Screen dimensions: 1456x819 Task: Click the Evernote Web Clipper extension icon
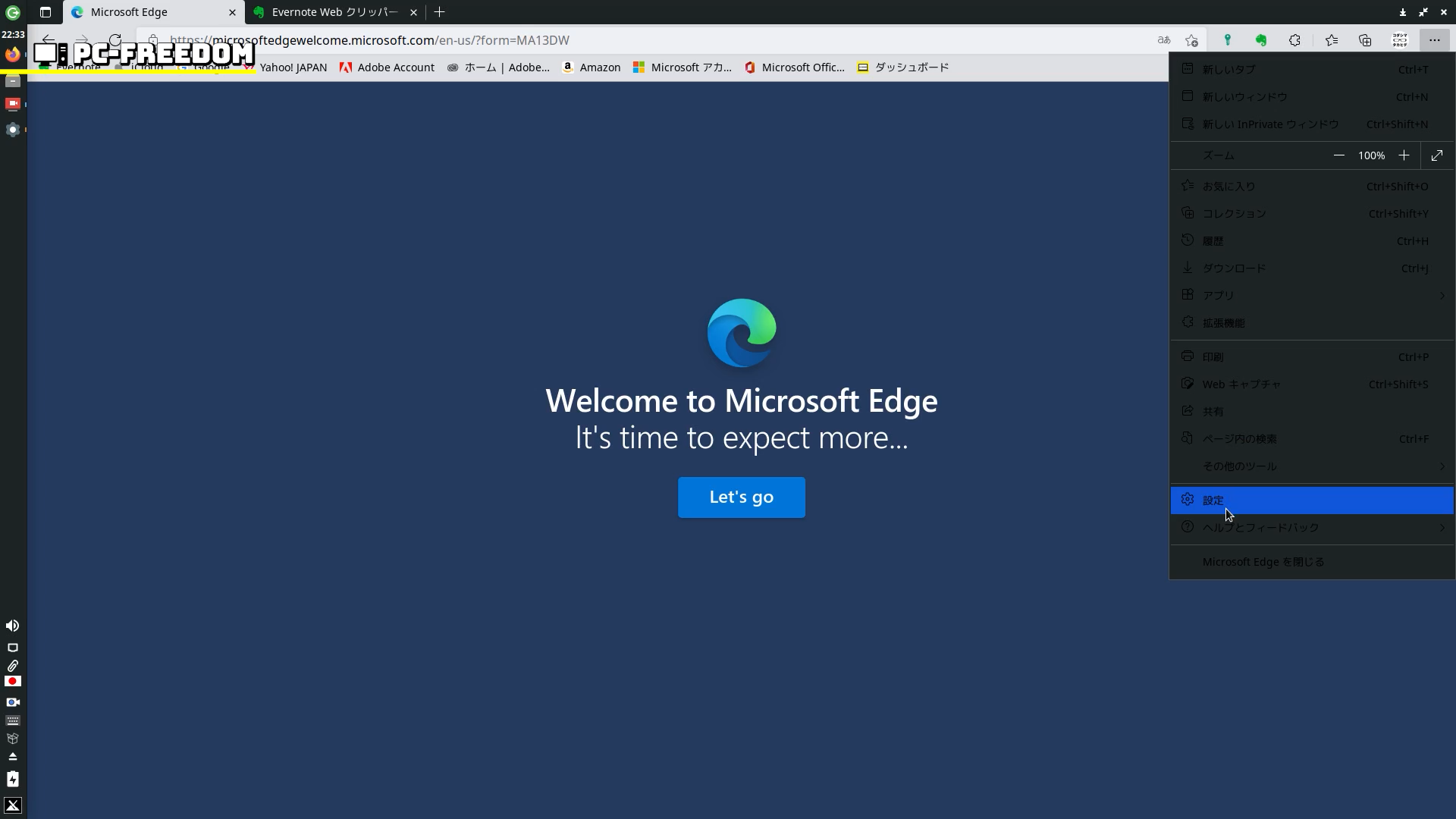coord(1261,40)
